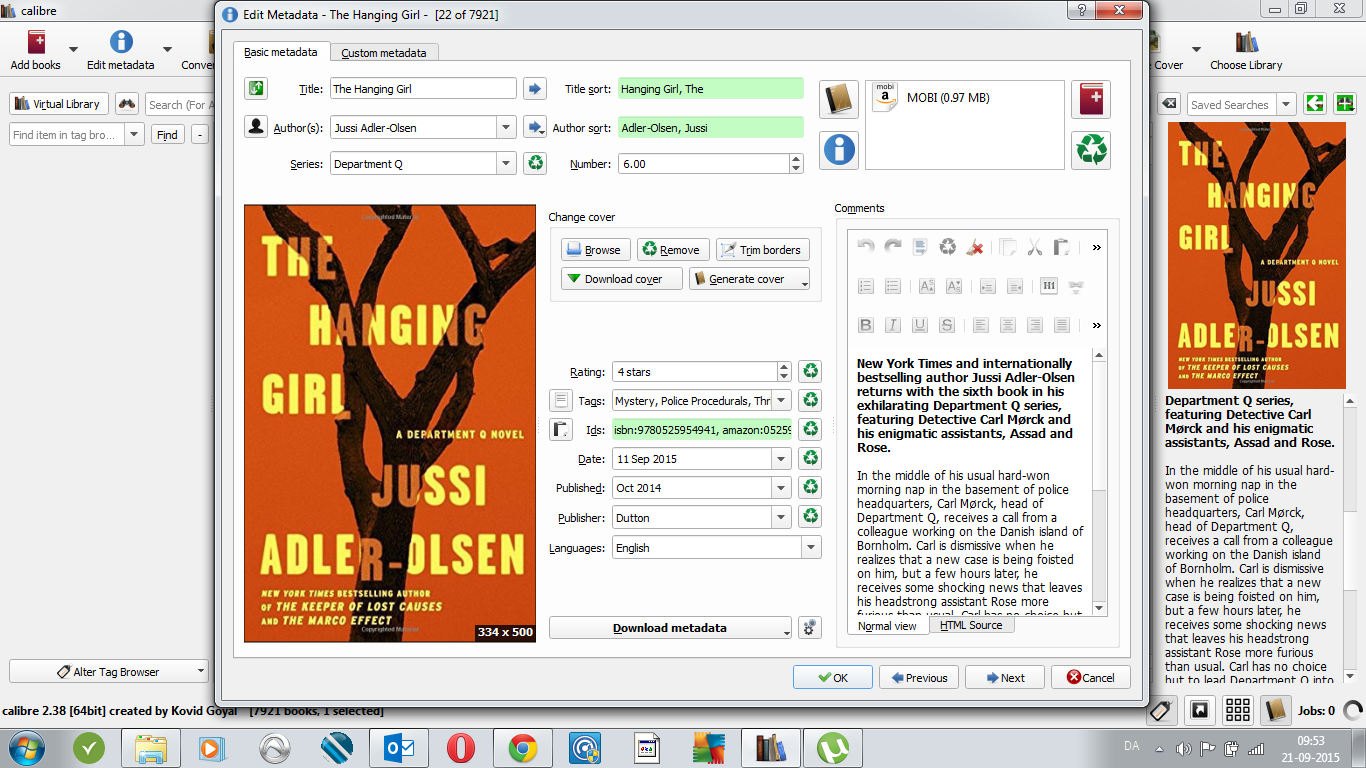Add a format with the red book plus icon
The image size is (1366, 768).
1091,100
